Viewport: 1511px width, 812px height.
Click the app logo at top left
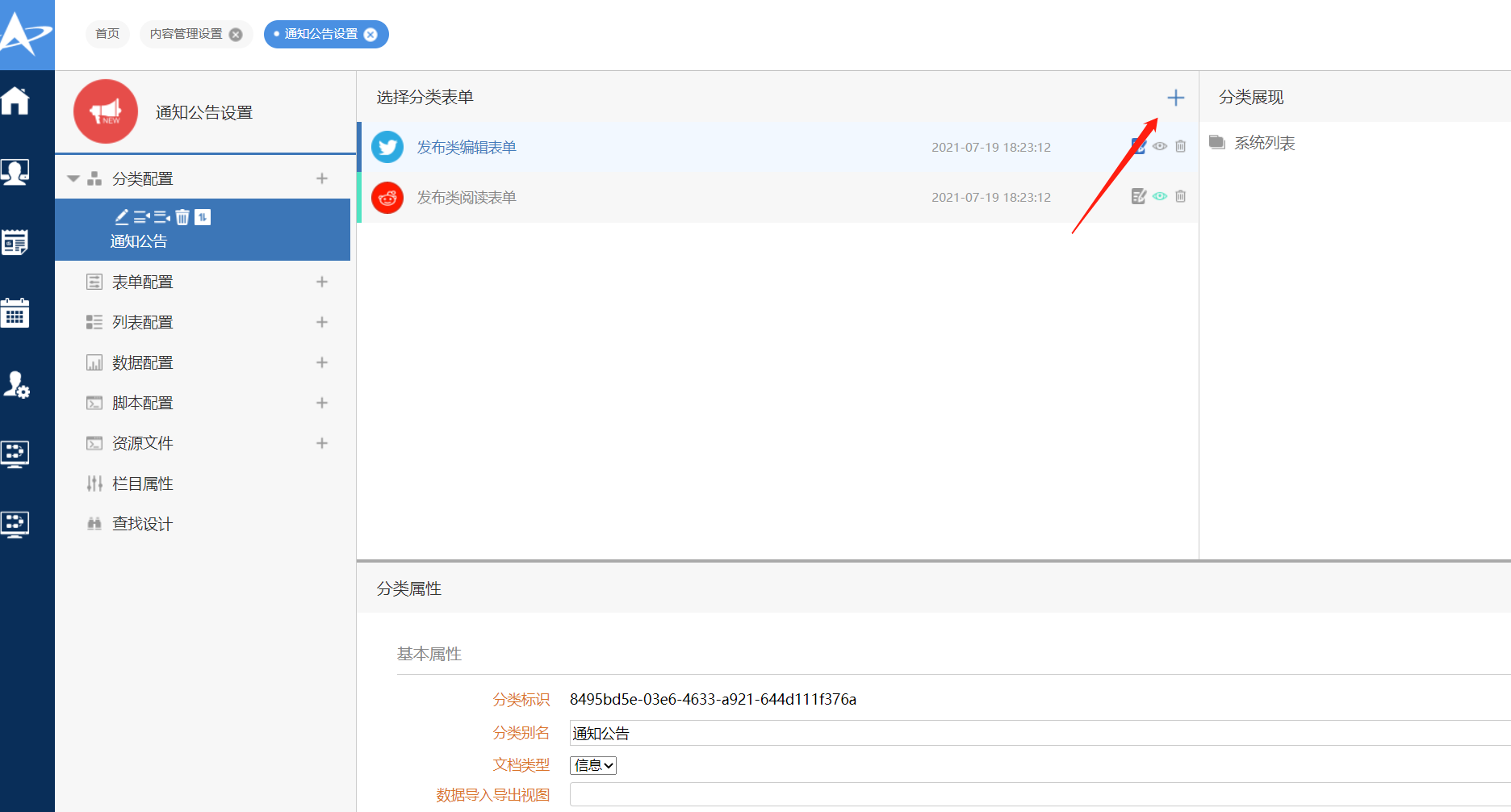point(27,34)
